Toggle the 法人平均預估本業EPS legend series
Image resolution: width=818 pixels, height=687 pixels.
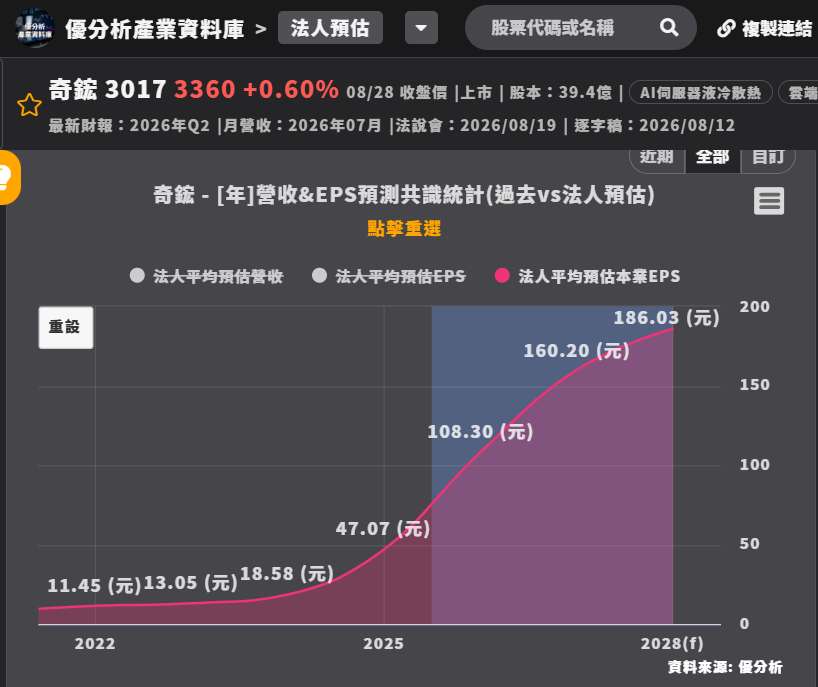pyautogui.click(x=587, y=276)
